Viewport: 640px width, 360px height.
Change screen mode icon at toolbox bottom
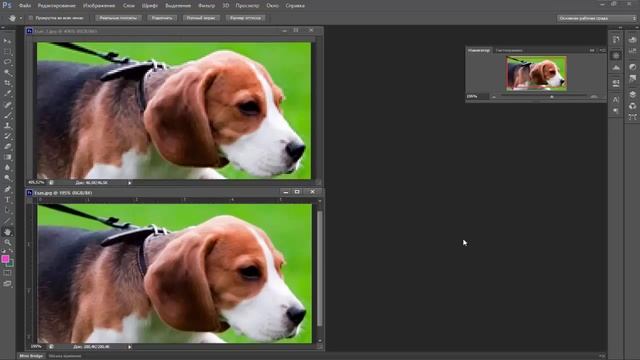coord(7,283)
